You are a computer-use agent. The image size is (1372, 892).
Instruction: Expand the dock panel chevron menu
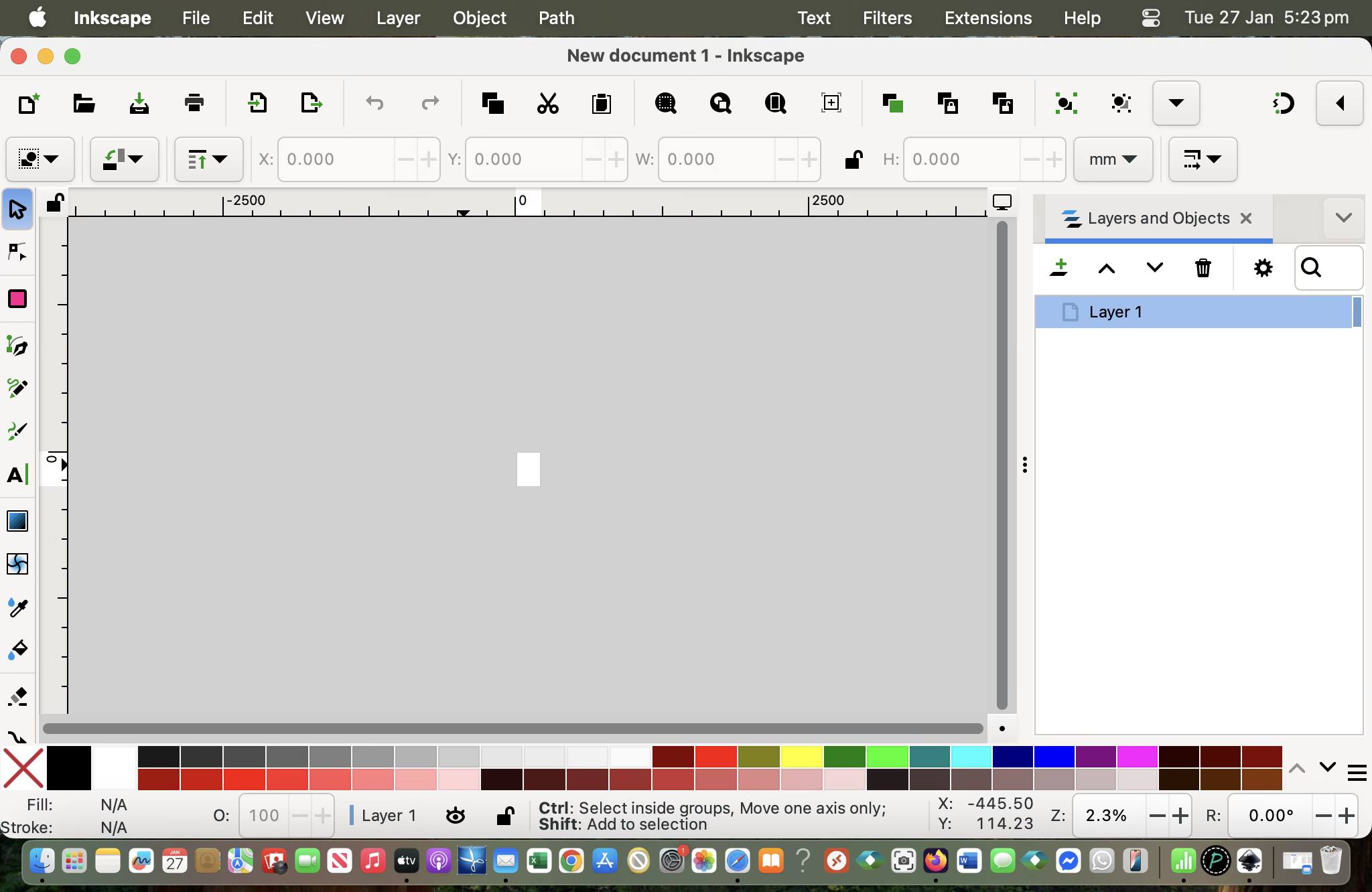[x=1344, y=218]
